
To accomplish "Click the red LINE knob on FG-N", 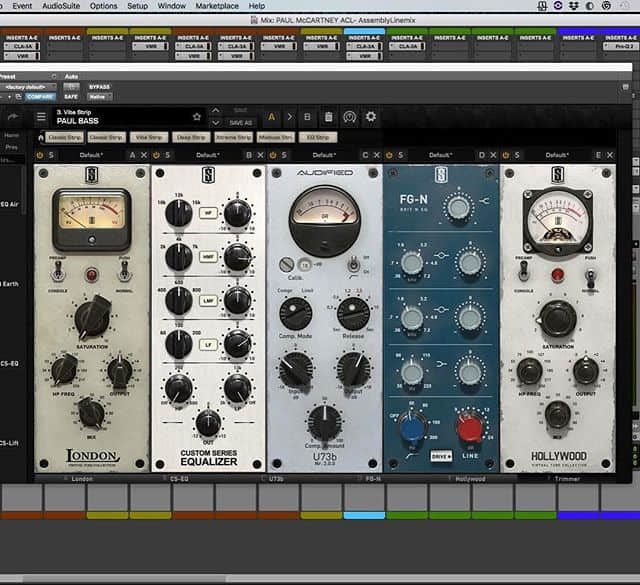I will point(469,428).
